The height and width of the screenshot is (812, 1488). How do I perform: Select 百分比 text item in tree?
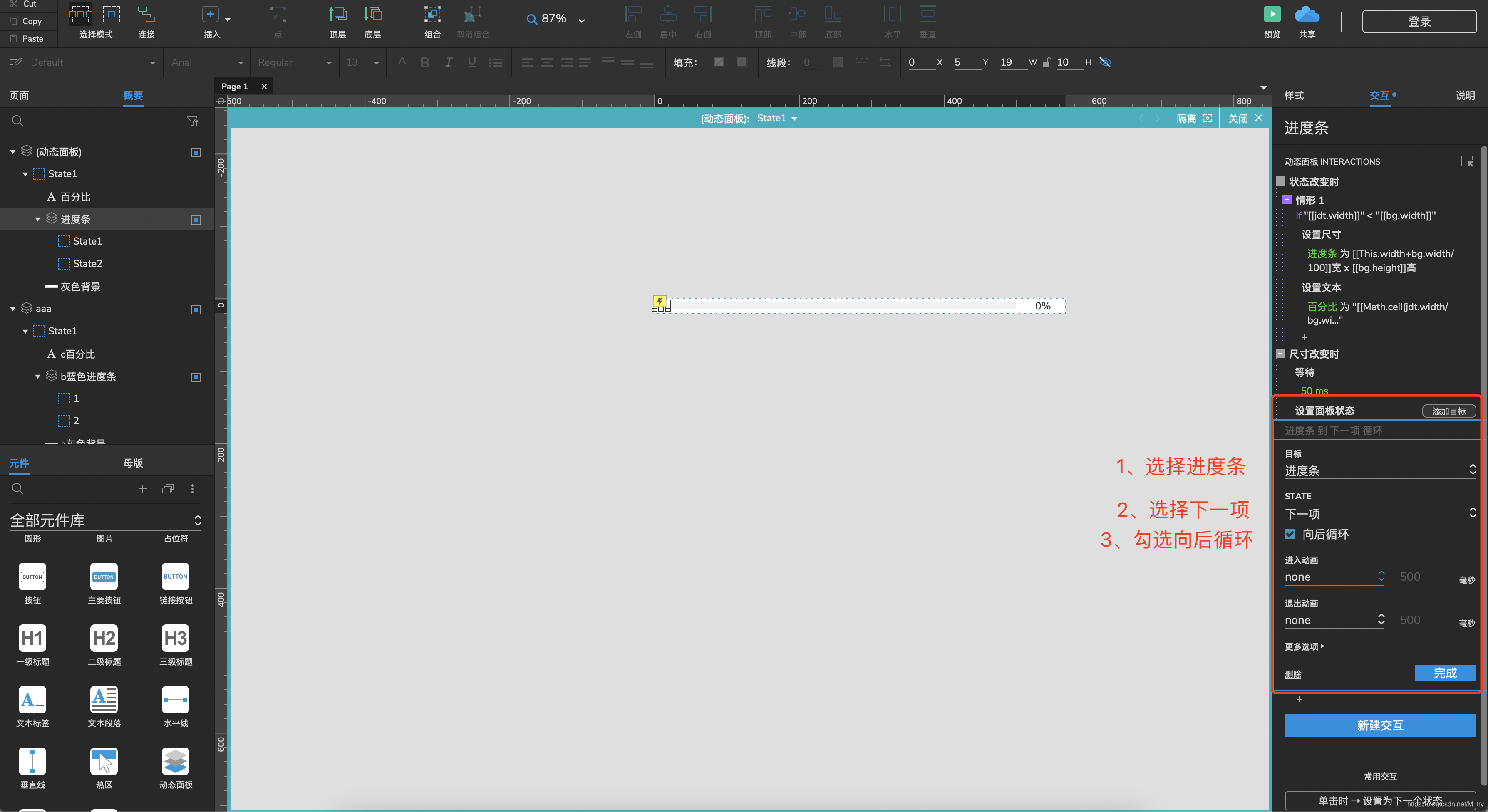(75, 197)
